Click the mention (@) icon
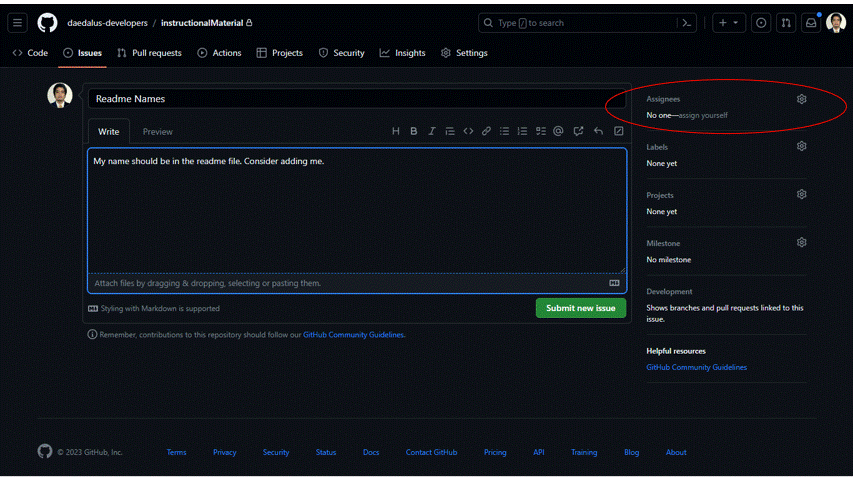853x480 pixels. tap(558, 131)
